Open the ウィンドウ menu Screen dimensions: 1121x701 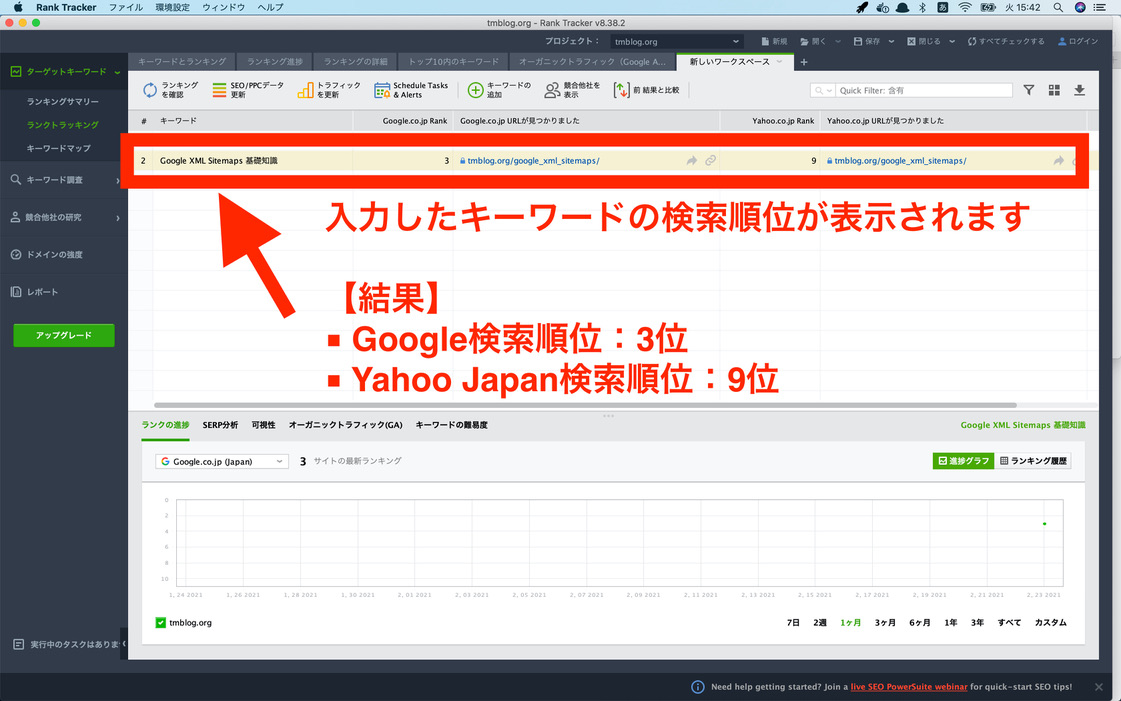pyautogui.click(x=223, y=7)
